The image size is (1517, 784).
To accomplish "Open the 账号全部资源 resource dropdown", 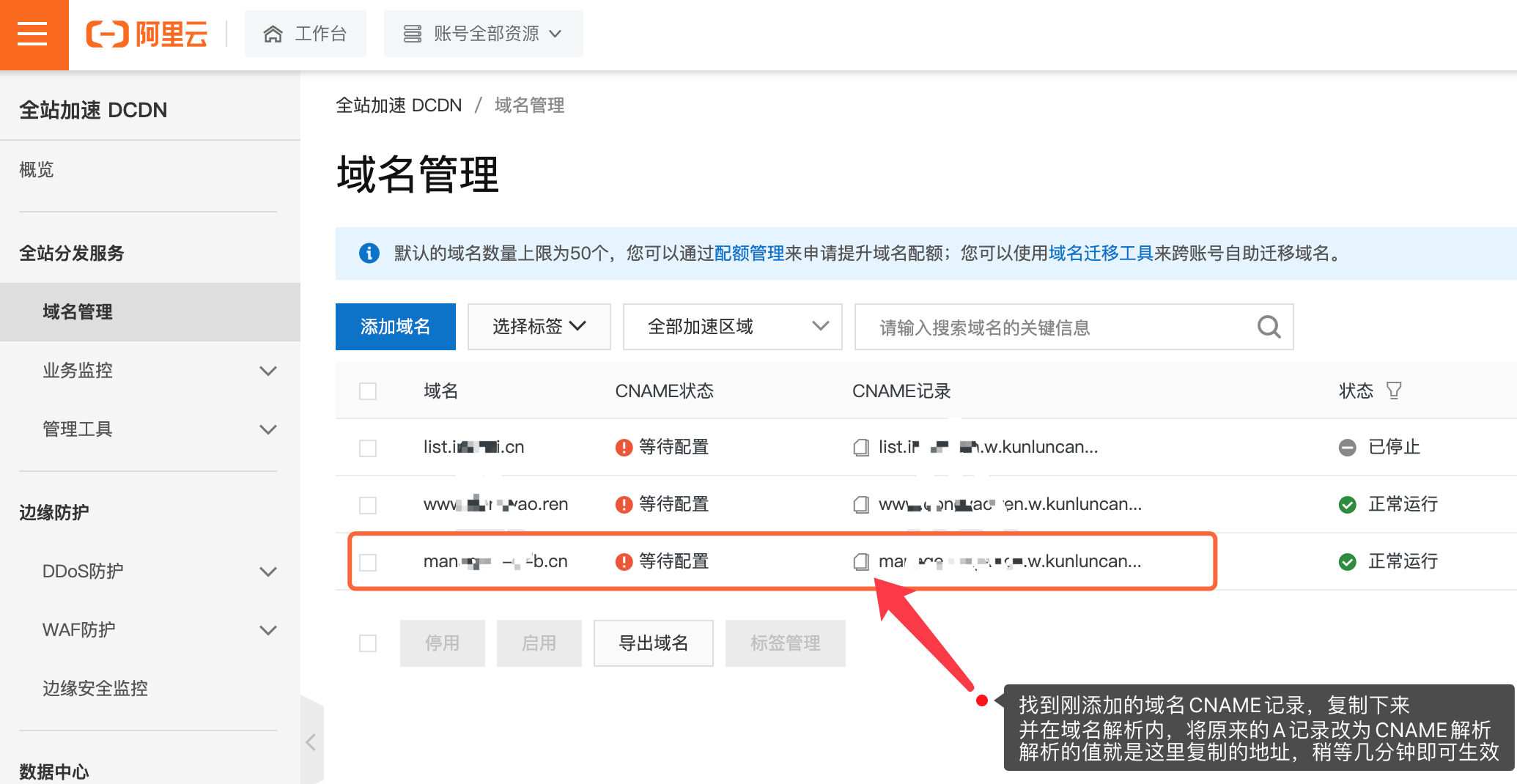I will [483, 34].
